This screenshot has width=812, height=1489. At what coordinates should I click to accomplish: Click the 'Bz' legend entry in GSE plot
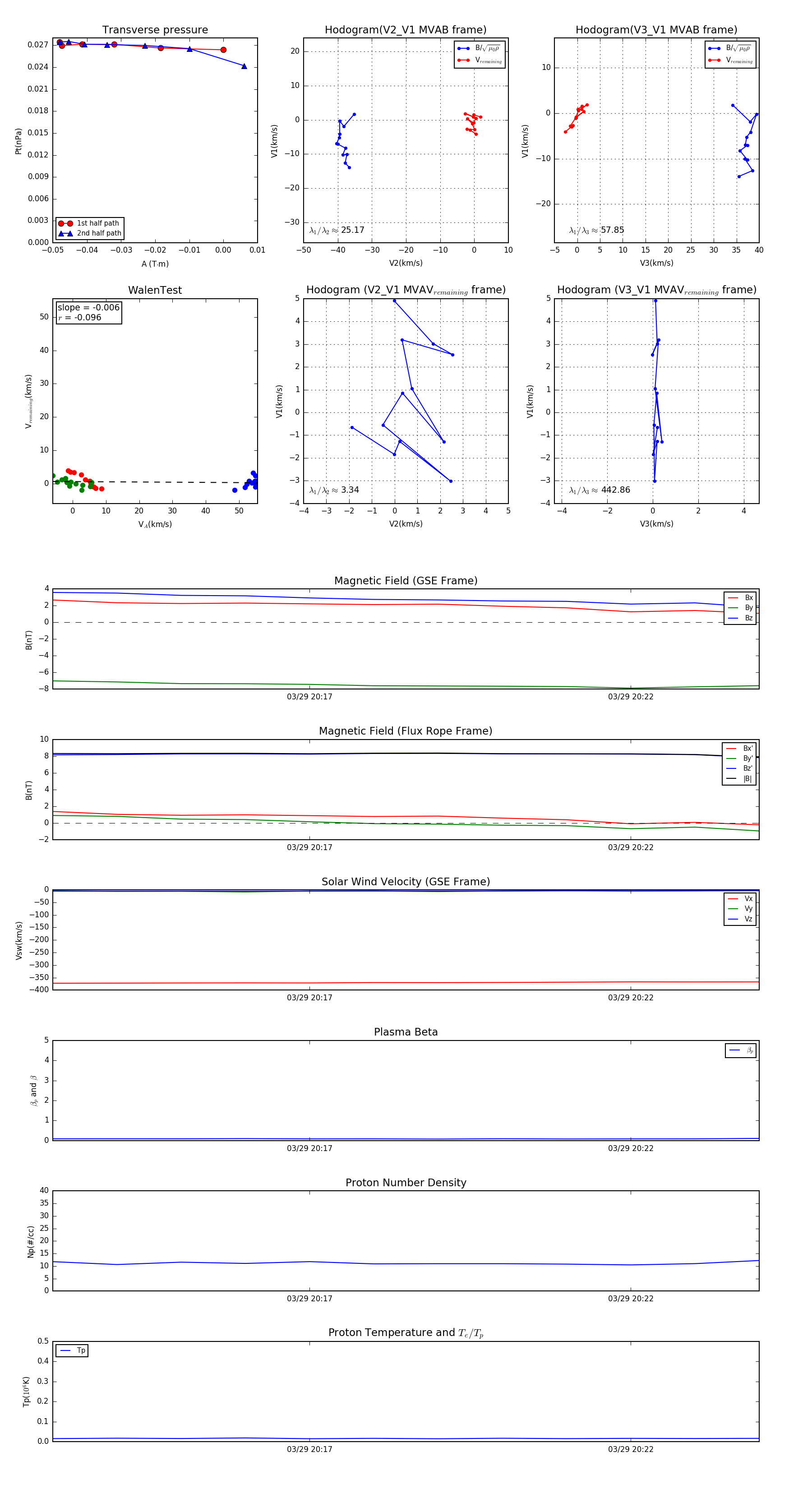click(740, 618)
